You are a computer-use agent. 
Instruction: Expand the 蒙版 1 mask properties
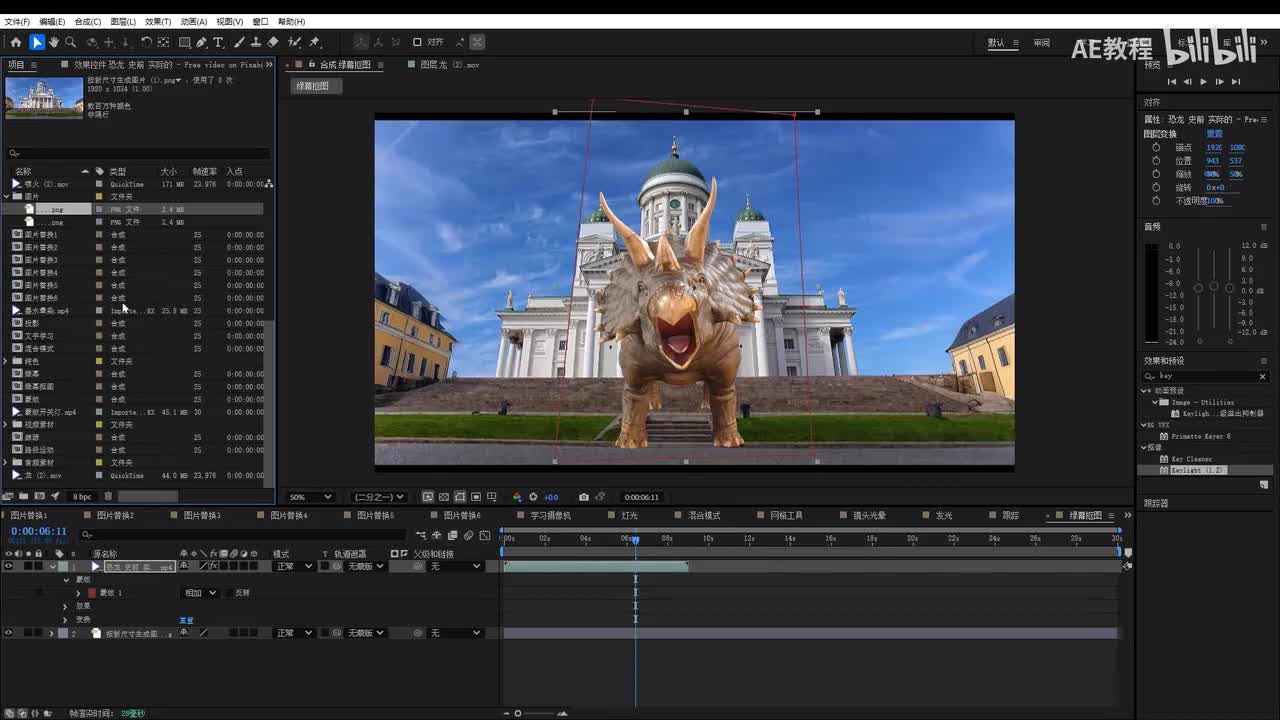click(78, 593)
